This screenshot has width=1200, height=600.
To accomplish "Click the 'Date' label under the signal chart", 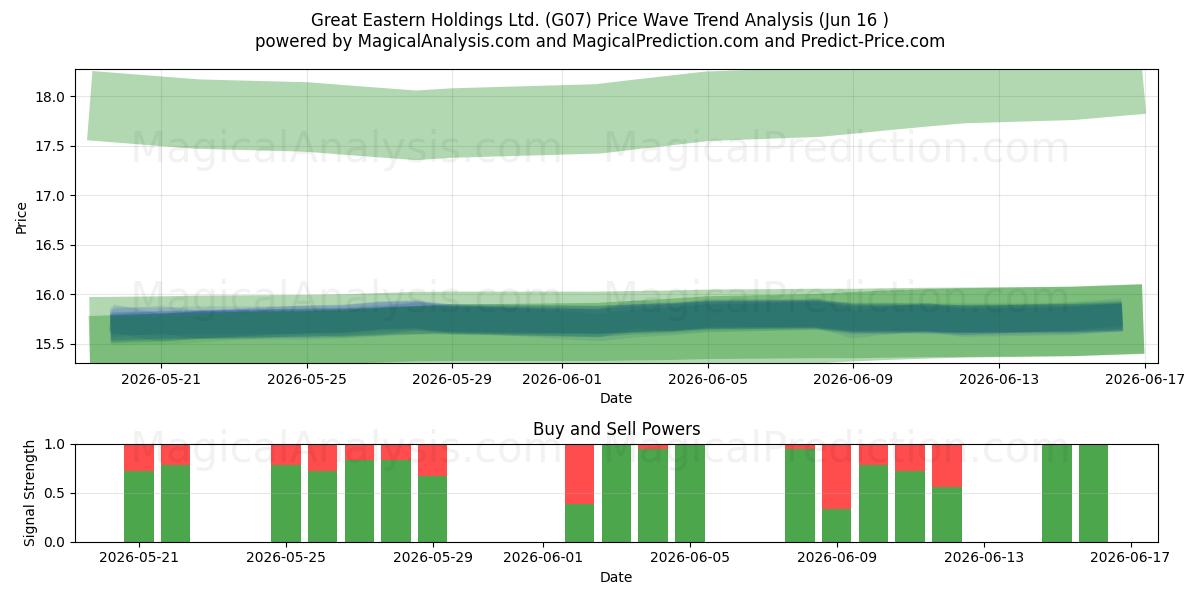I will point(616,577).
